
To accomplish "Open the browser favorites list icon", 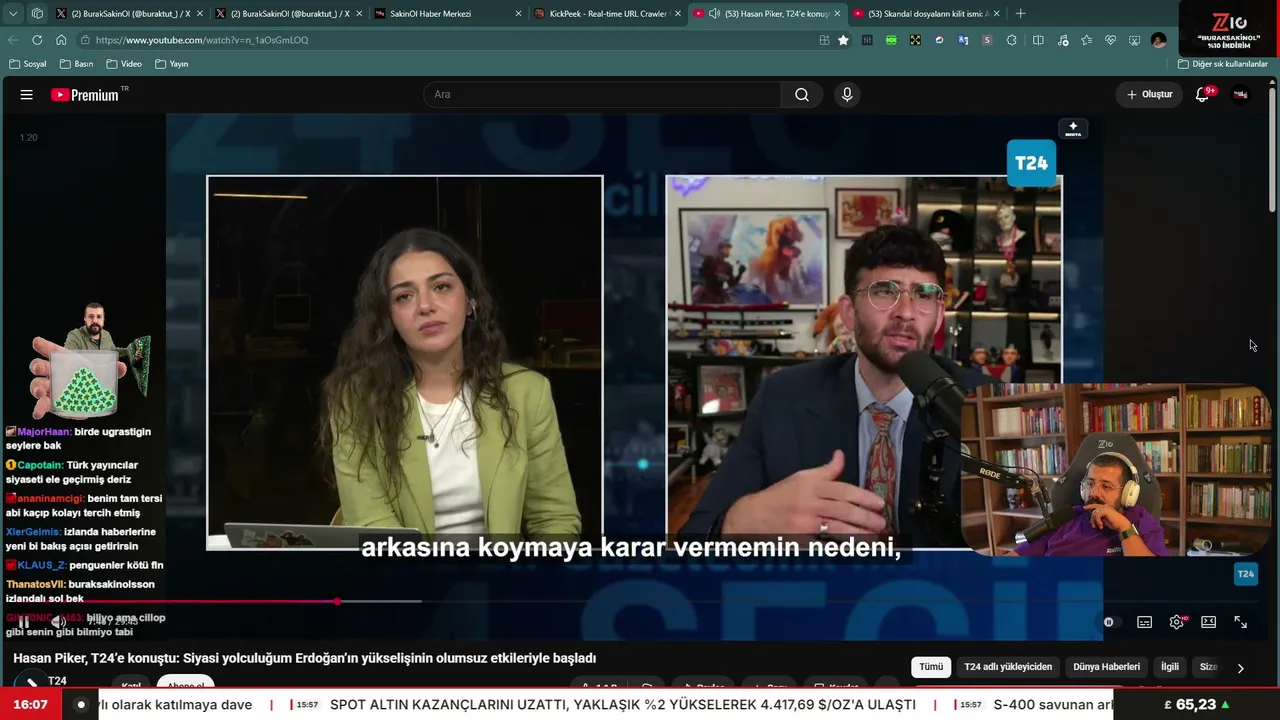I will click(x=1086, y=40).
